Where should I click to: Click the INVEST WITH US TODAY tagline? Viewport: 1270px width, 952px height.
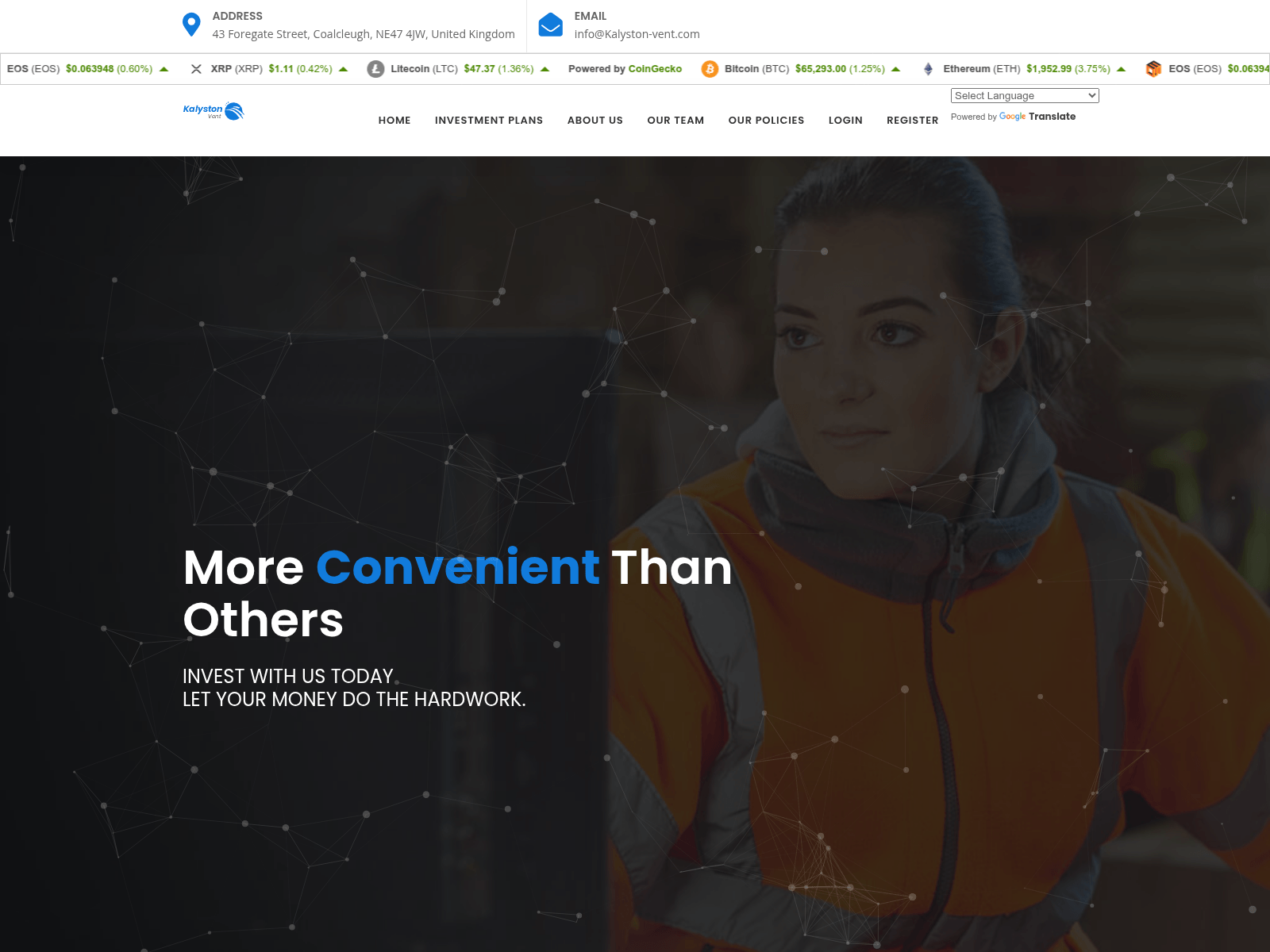288,676
